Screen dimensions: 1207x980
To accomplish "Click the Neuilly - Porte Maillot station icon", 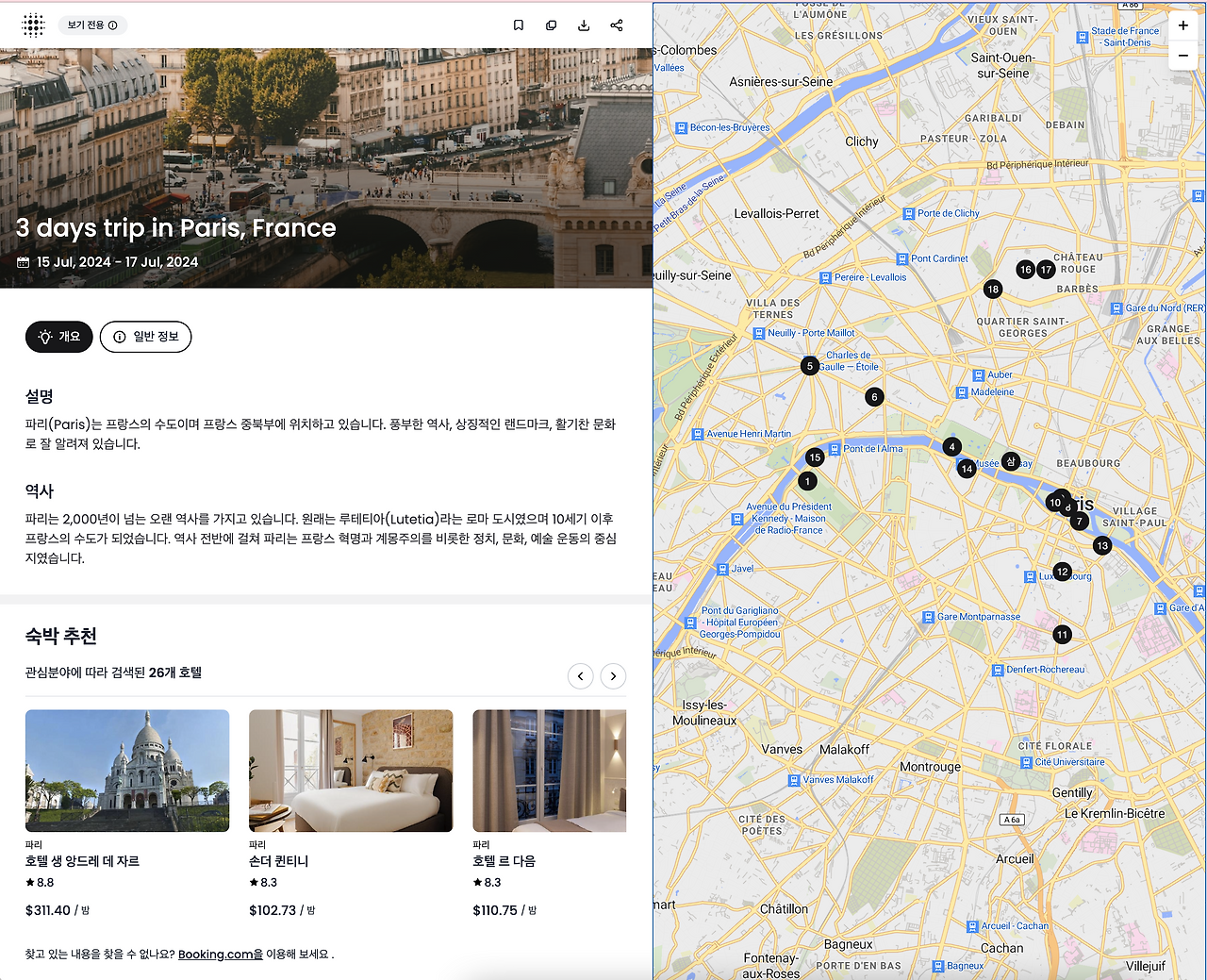I will click(x=759, y=334).
